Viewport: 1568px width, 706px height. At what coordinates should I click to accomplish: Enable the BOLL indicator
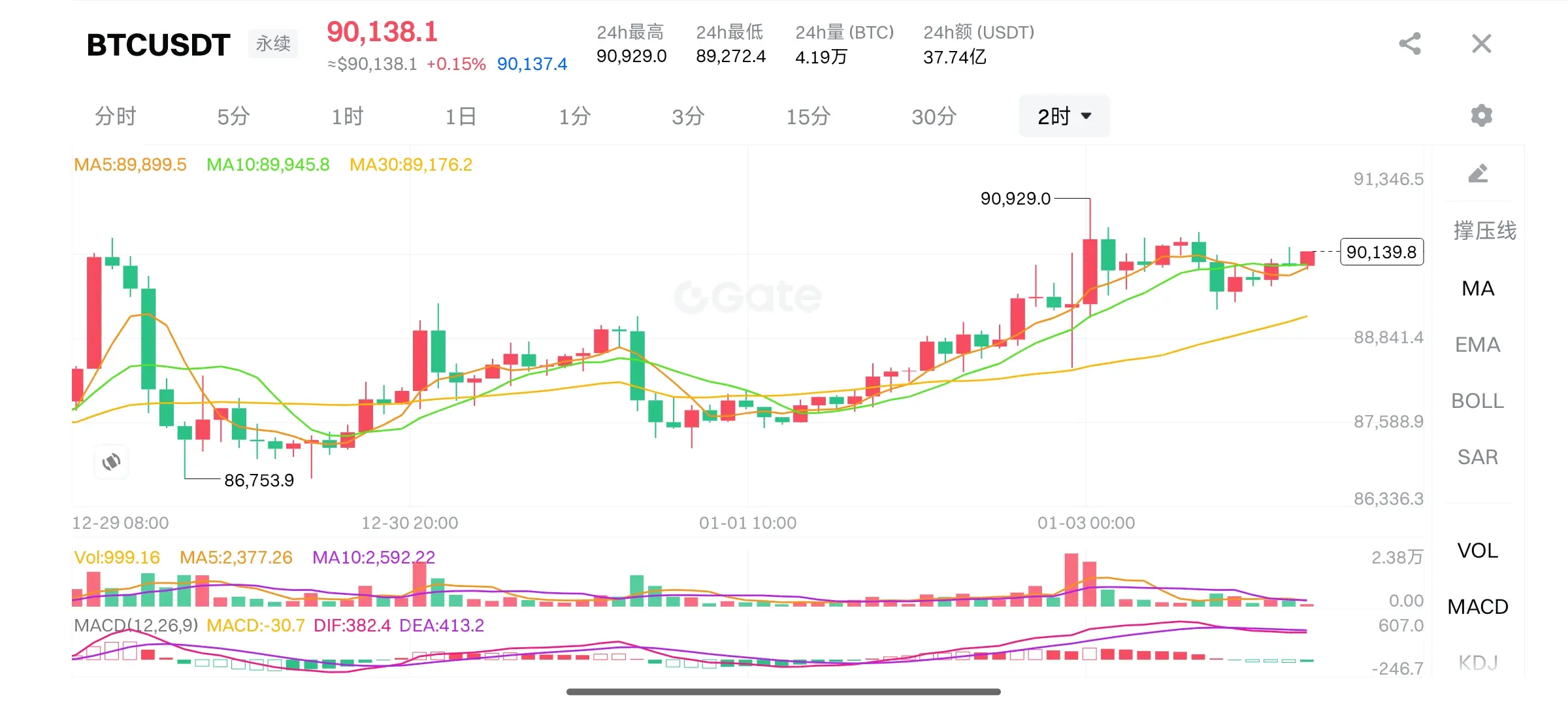coord(1478,401)
